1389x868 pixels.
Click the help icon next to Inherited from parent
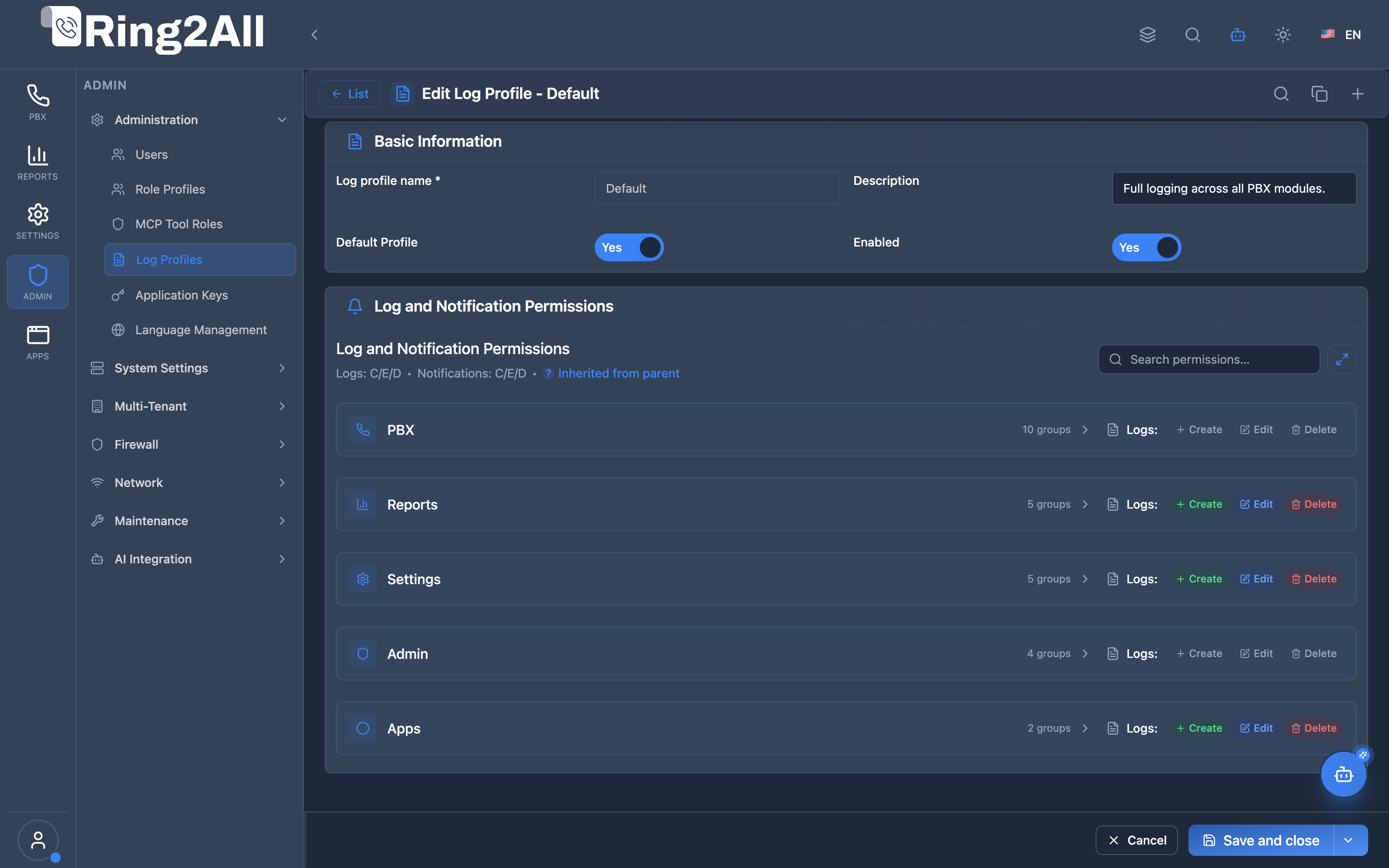pyautogui.click(x=548, y=374)
